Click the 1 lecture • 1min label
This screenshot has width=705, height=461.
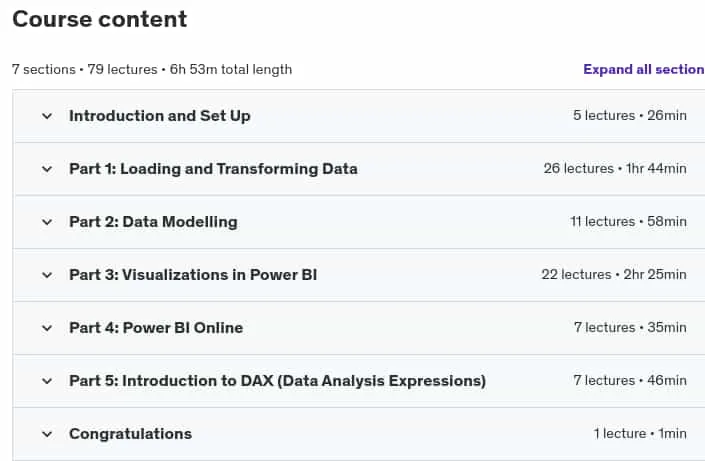point(640,434)
